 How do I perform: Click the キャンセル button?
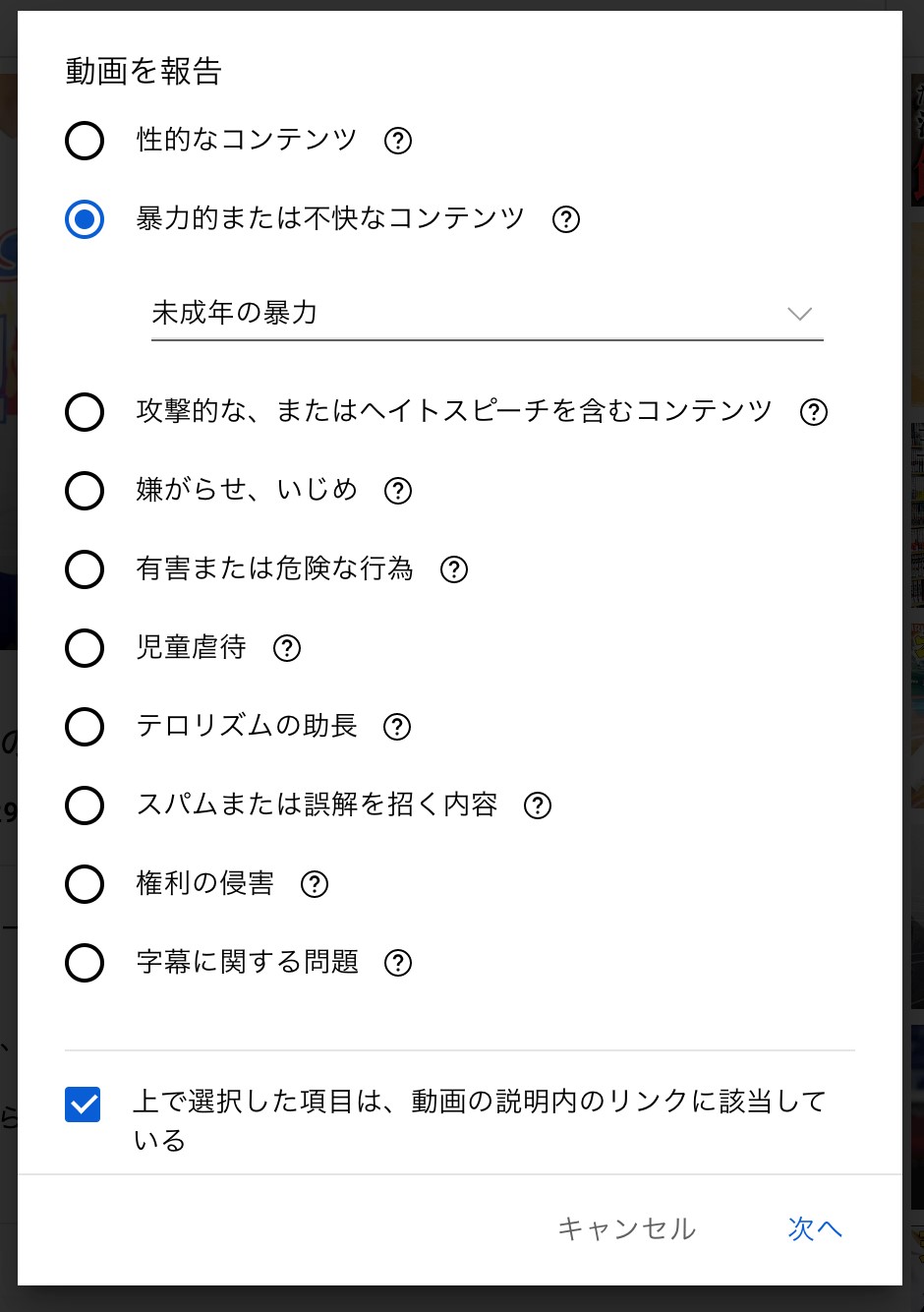[x=627, y=1228]
